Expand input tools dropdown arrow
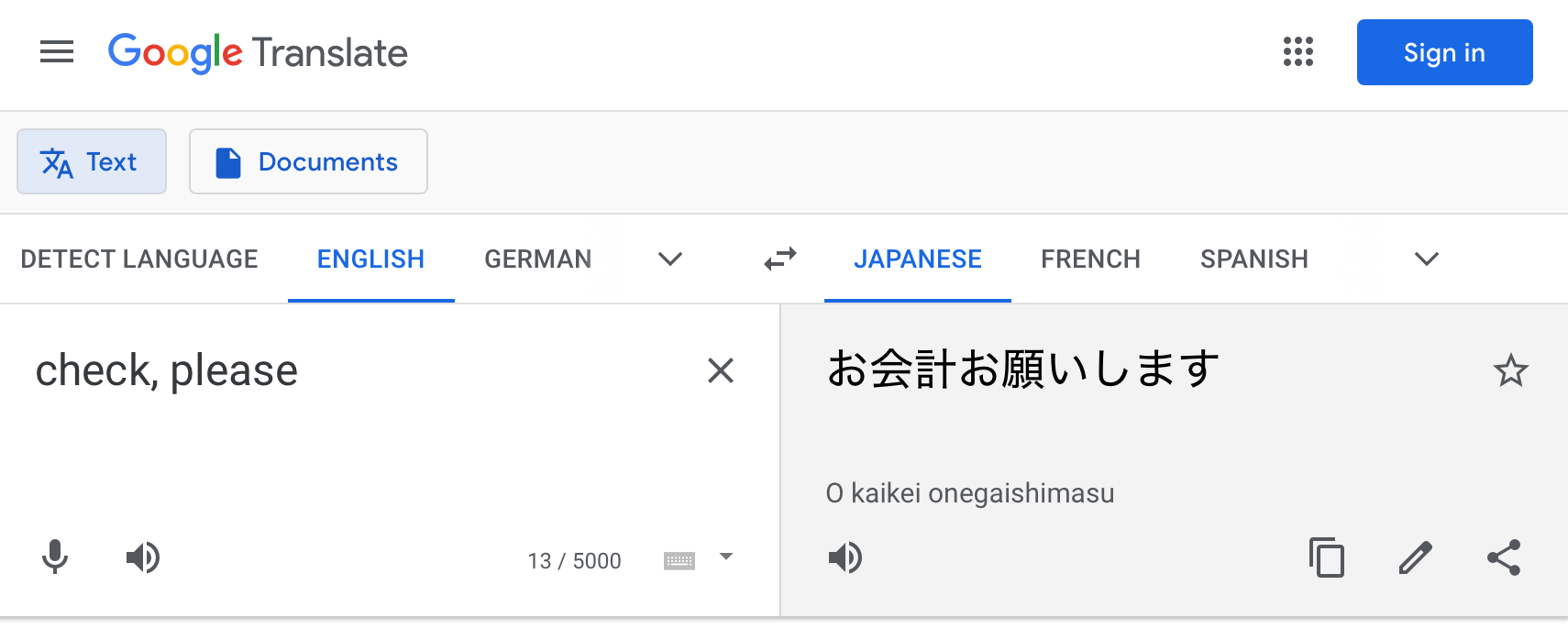 click(x=726, y=557)
